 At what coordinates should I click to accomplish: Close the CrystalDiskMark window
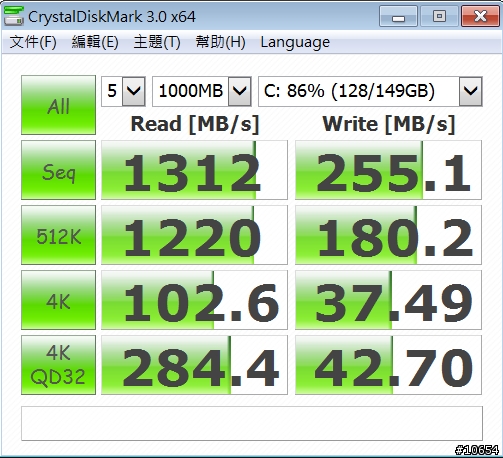pos(480,16)
